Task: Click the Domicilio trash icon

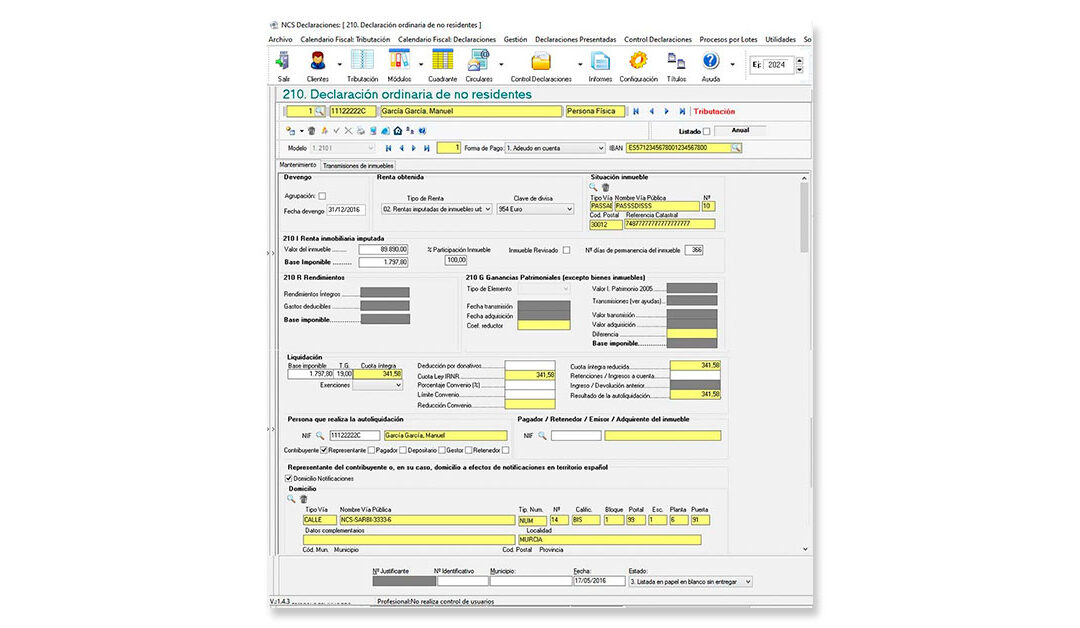Action: [304, 499]
